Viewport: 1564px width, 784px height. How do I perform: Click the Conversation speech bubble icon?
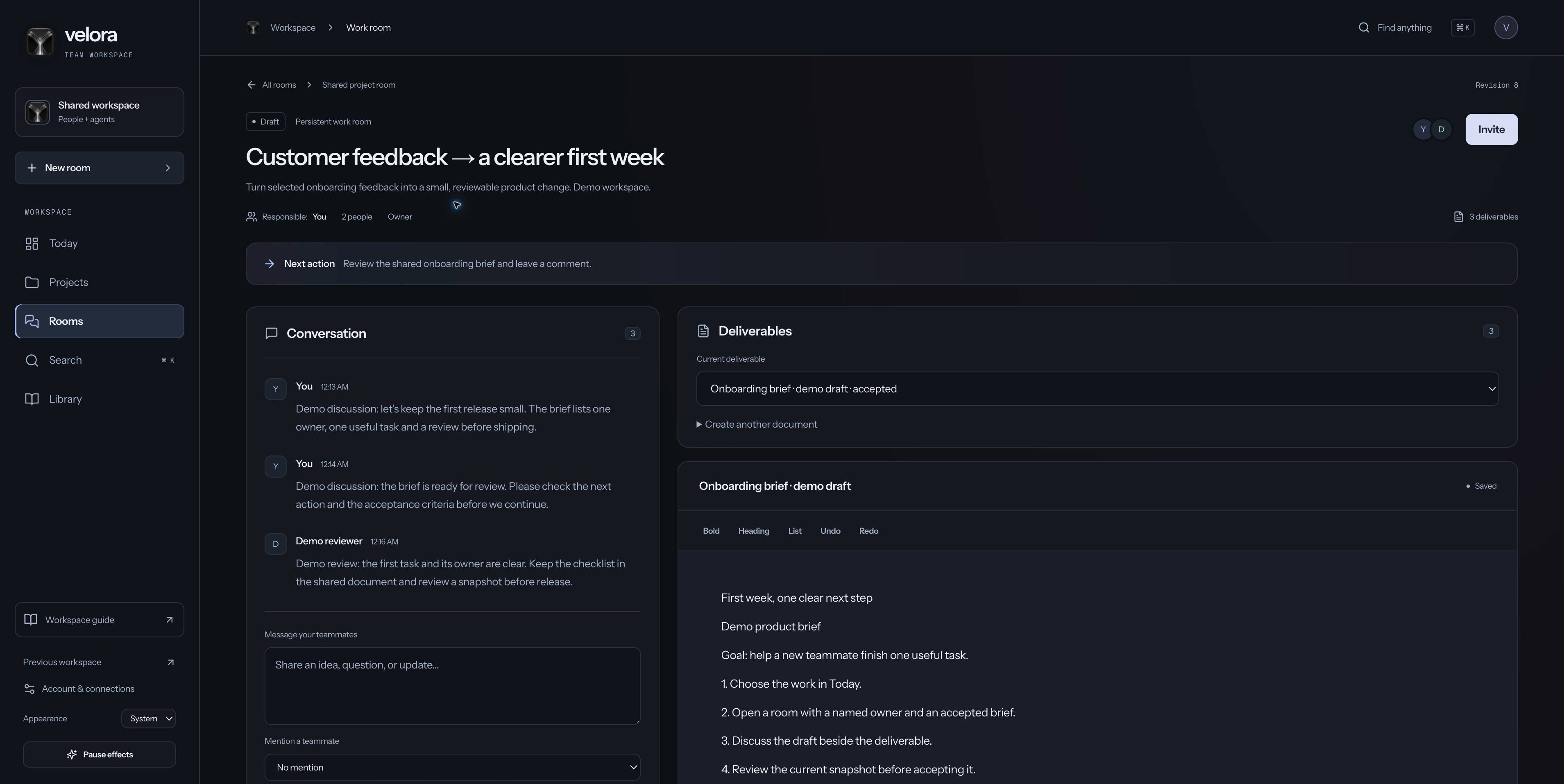272,333
